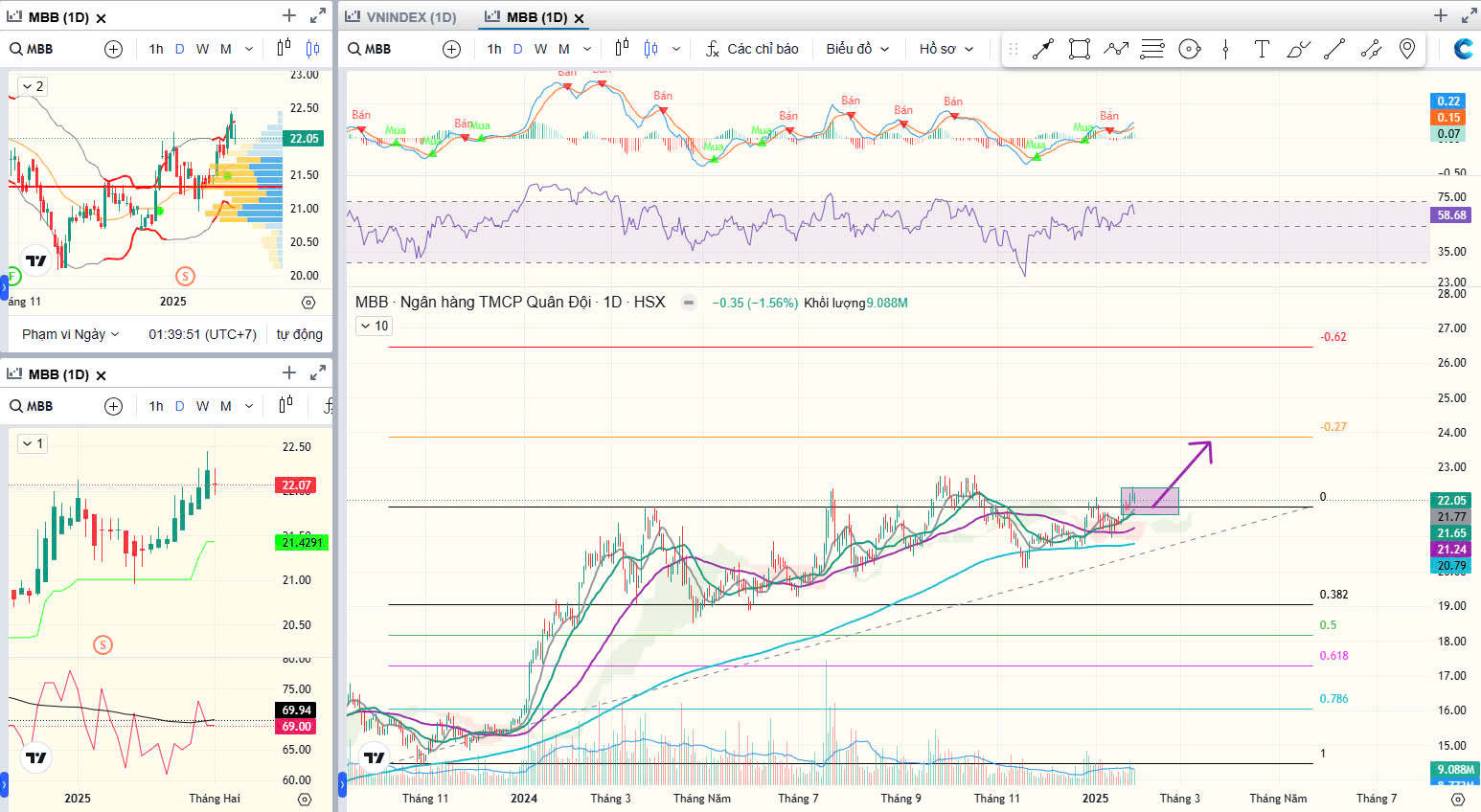Select 1h interval in top-left MBB panel

click(x=156, y=49)
